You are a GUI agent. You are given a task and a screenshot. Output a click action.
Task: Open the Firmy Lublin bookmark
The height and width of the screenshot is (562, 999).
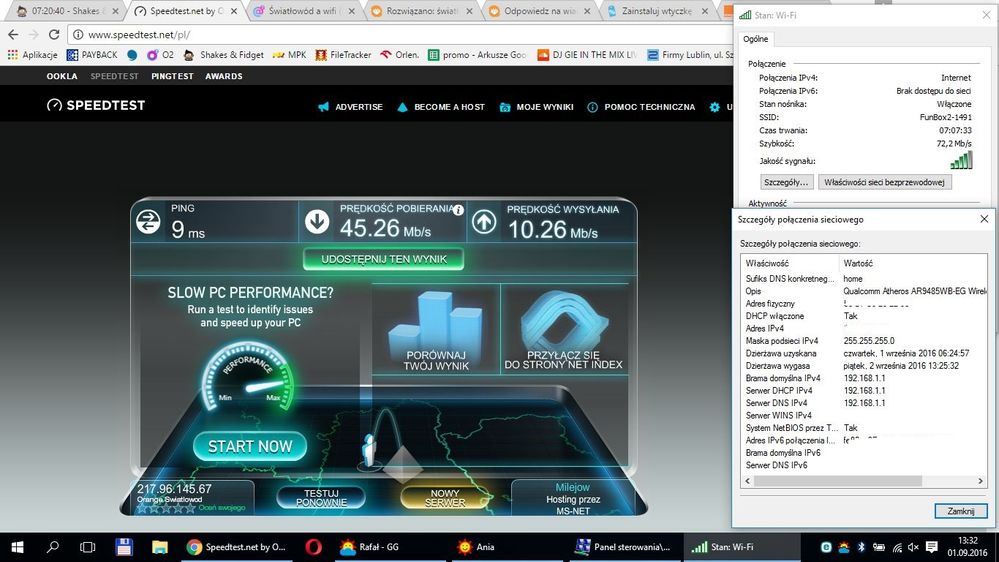pyautogui.click(x=689, y=55)
